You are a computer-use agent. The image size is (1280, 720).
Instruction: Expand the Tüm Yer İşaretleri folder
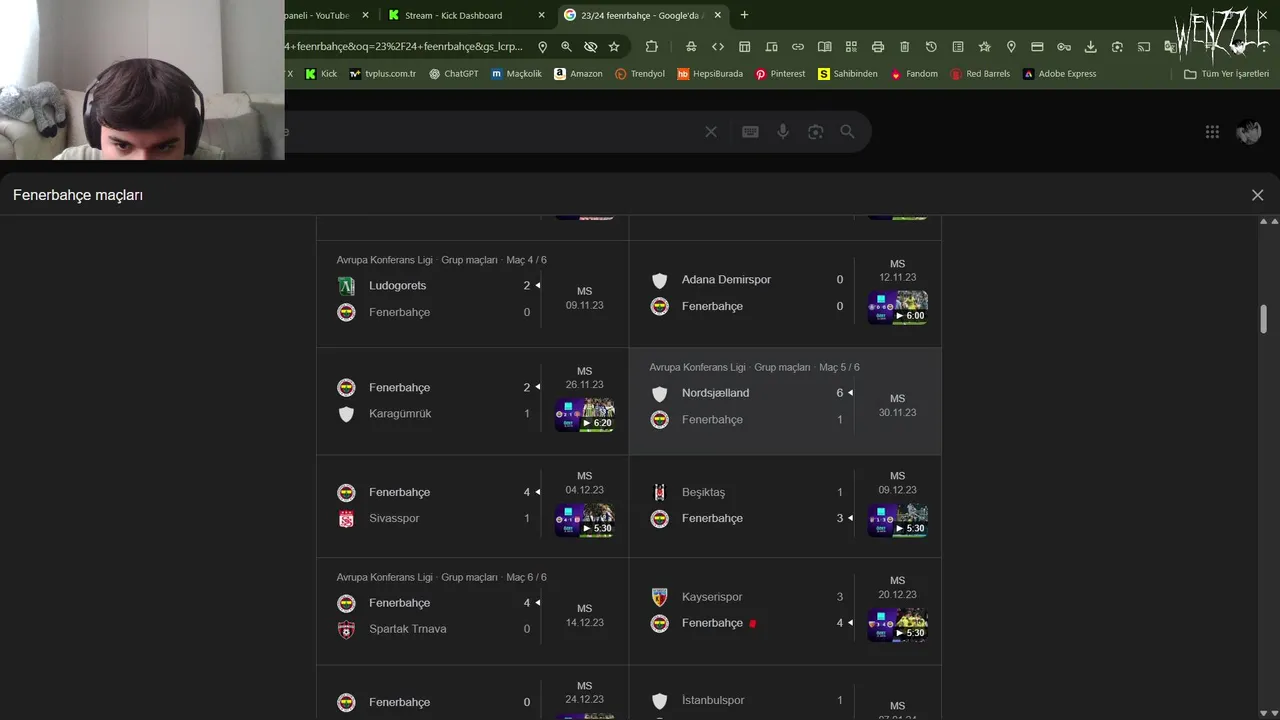tap(1226, 74)
